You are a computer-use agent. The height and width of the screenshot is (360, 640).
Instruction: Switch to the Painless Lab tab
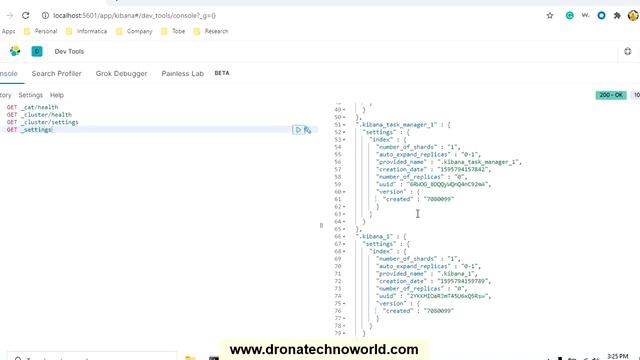(x=182, y=73)
